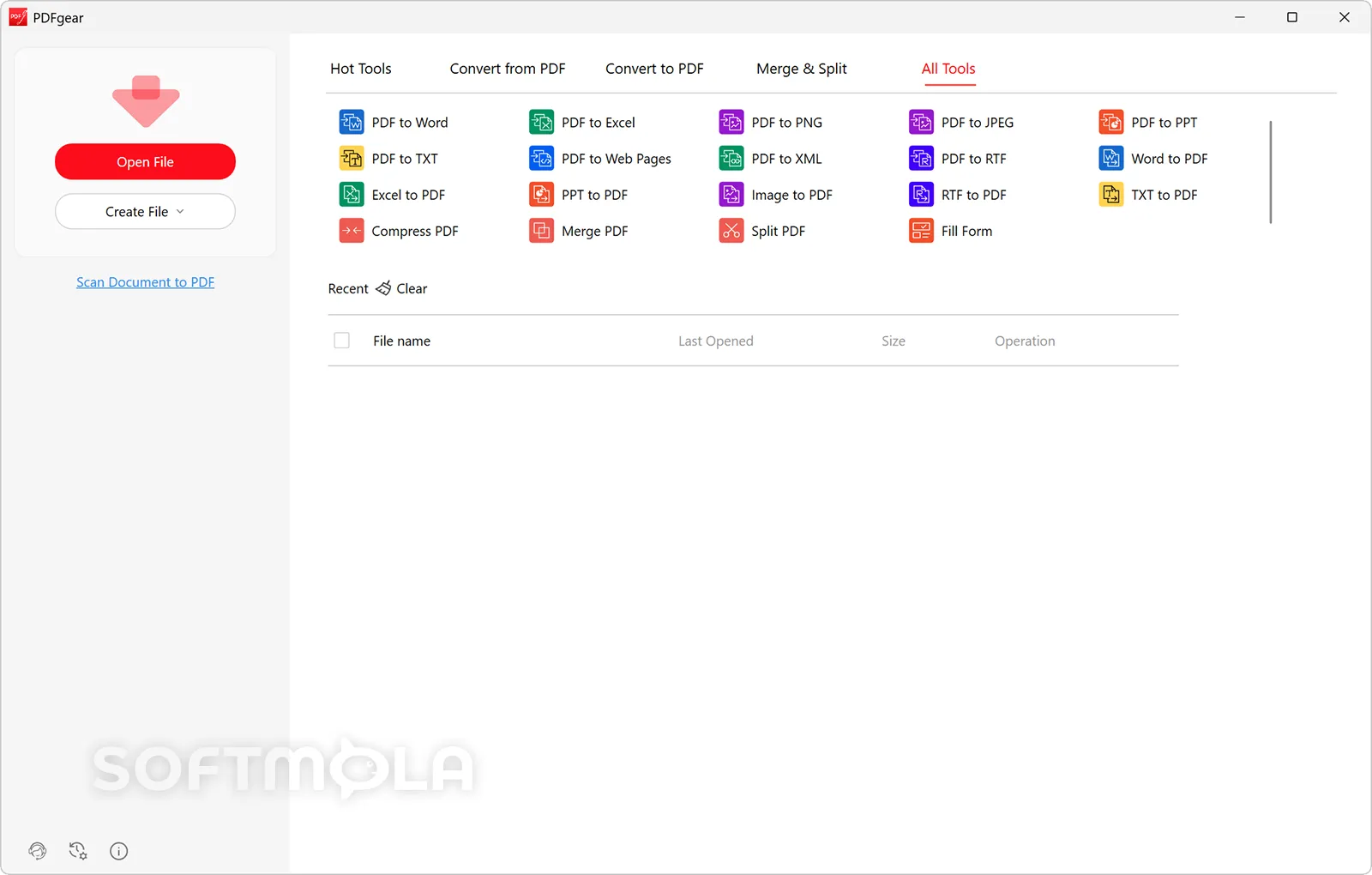
Task: Click the Fill Form icon
Action: point(921,231)
